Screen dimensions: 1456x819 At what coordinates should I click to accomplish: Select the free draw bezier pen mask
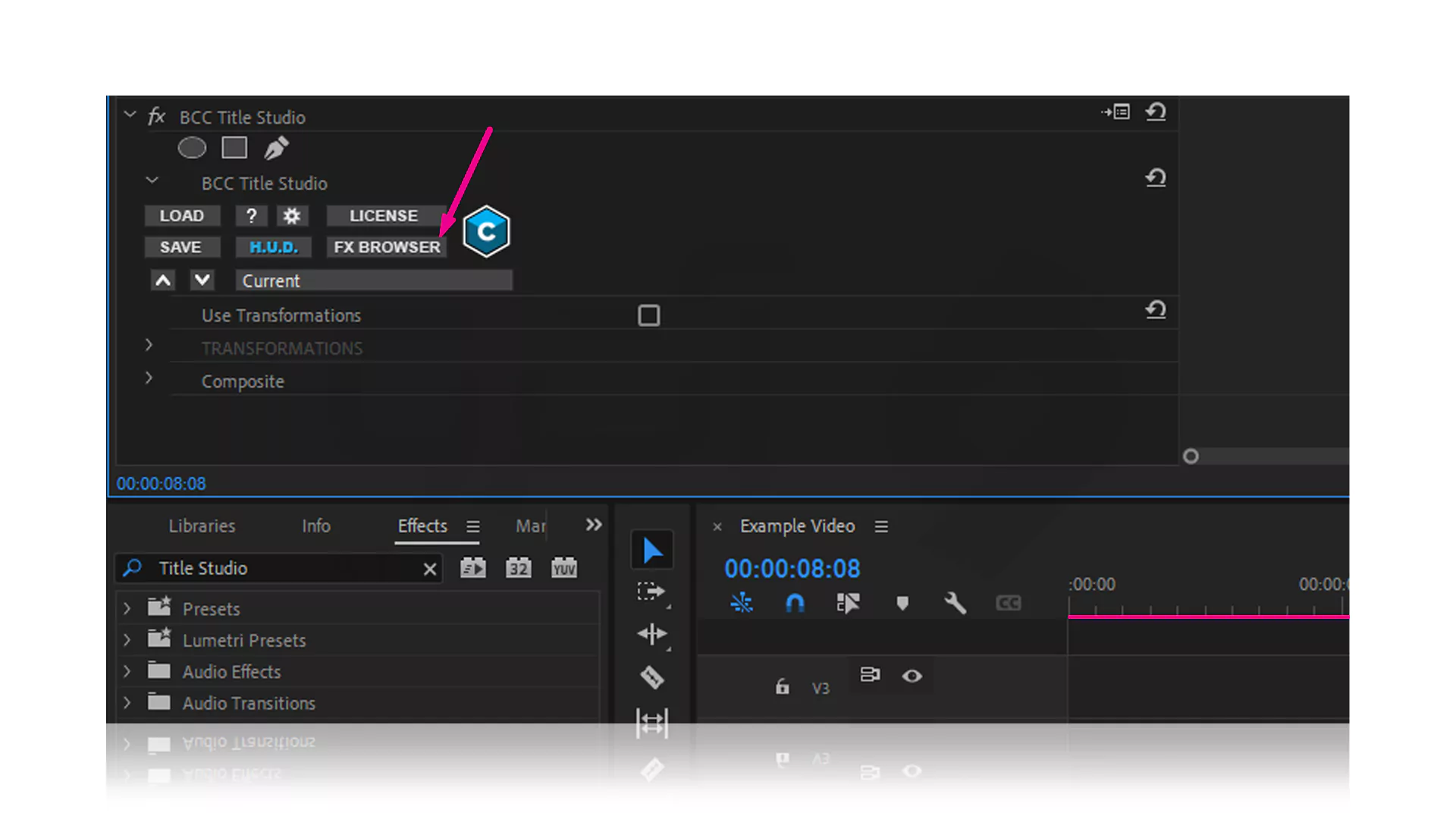[x=276, y=147]
